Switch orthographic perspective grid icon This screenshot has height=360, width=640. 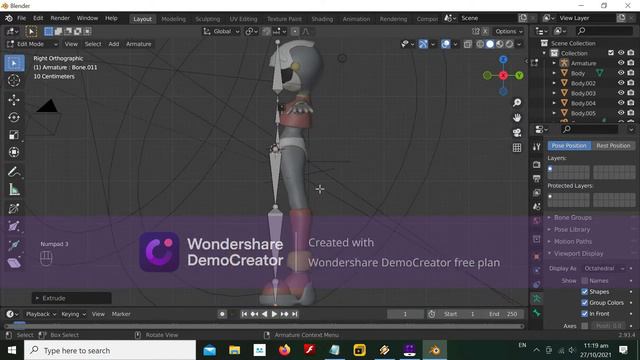pos(517,148)
